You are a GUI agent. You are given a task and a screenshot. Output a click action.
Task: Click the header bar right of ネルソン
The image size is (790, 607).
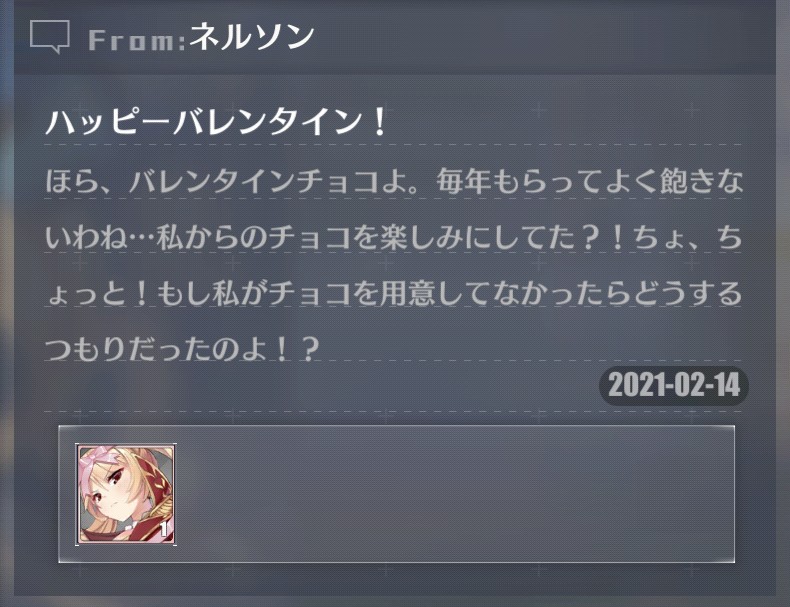pyautogui.click(x=544, y=37)
